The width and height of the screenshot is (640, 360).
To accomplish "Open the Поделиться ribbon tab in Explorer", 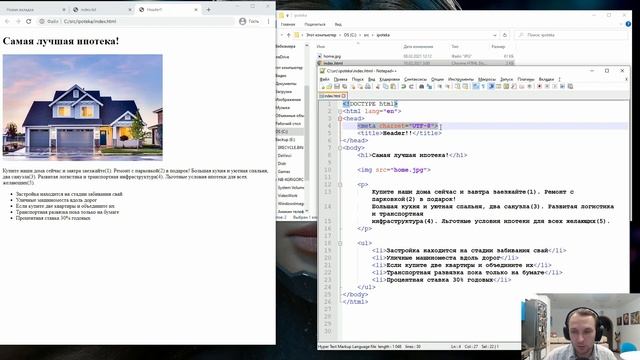I will point(315,24).
